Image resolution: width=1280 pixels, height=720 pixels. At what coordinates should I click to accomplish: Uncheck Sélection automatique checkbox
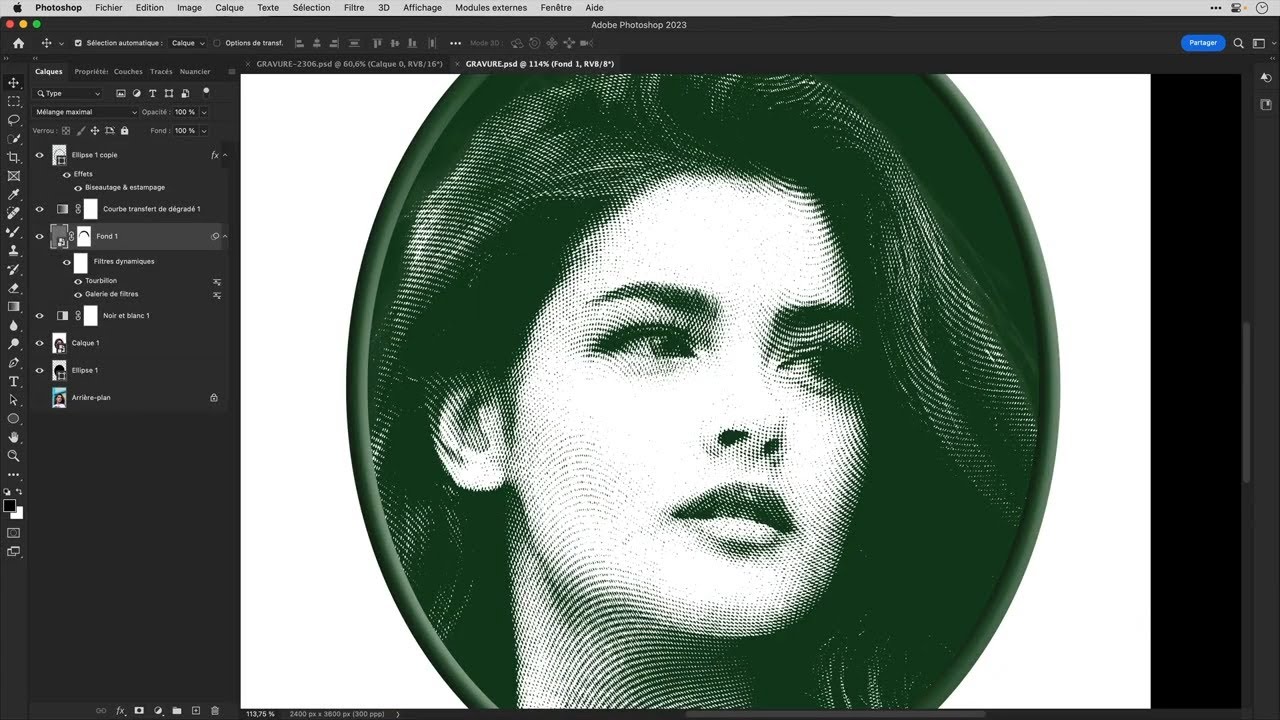[x=79, y=43]
